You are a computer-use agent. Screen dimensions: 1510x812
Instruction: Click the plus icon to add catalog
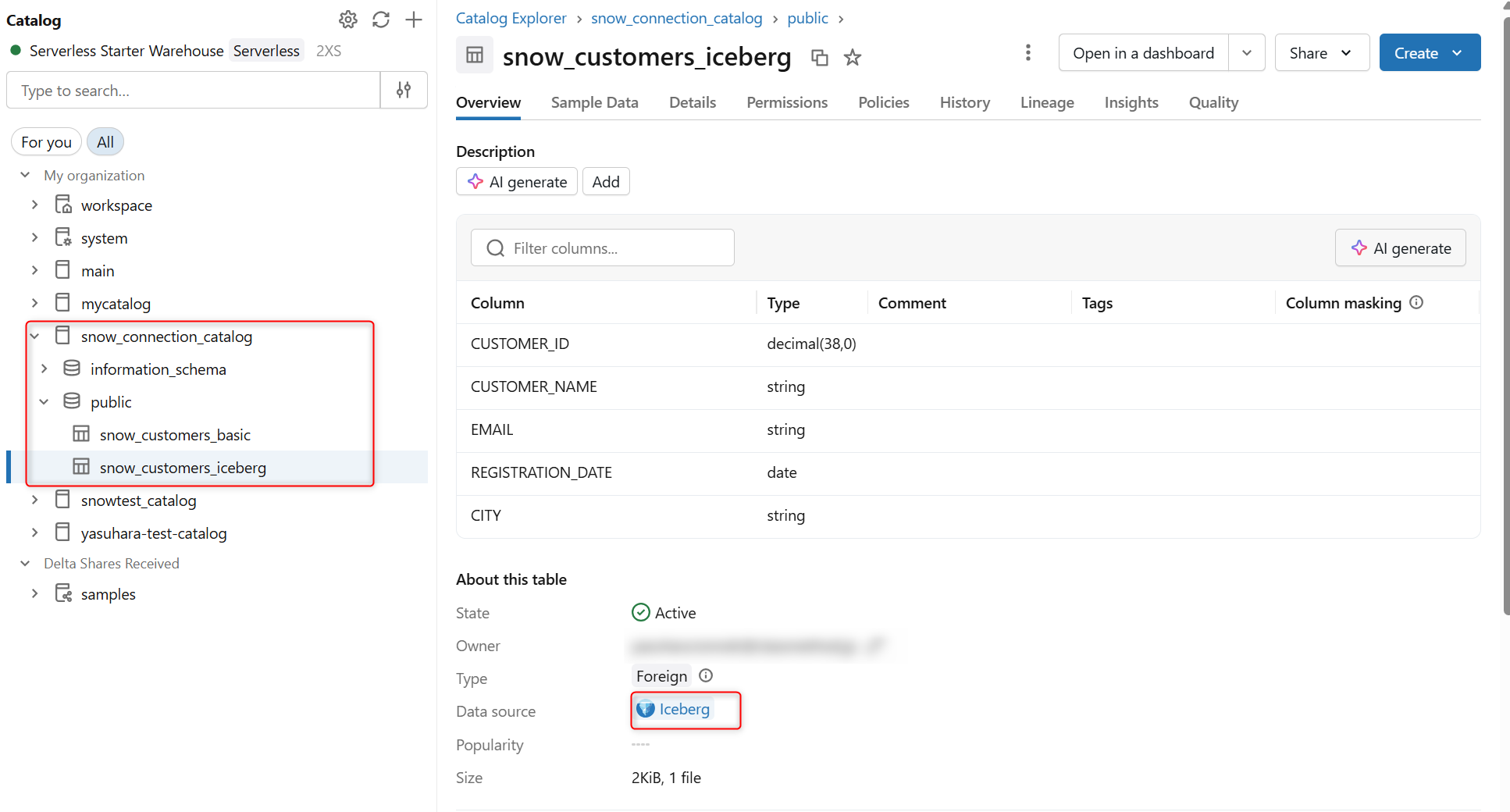tap(414, 20)
